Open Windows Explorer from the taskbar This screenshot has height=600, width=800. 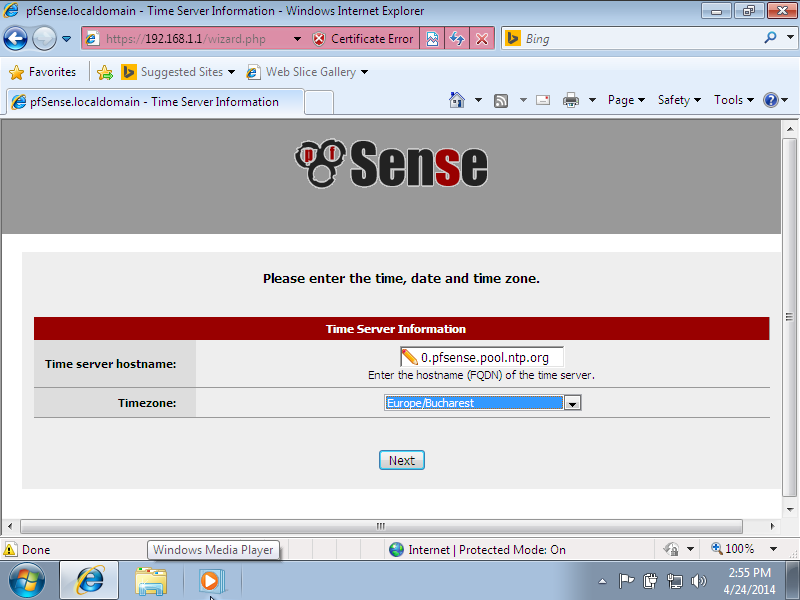click(151, 581)
